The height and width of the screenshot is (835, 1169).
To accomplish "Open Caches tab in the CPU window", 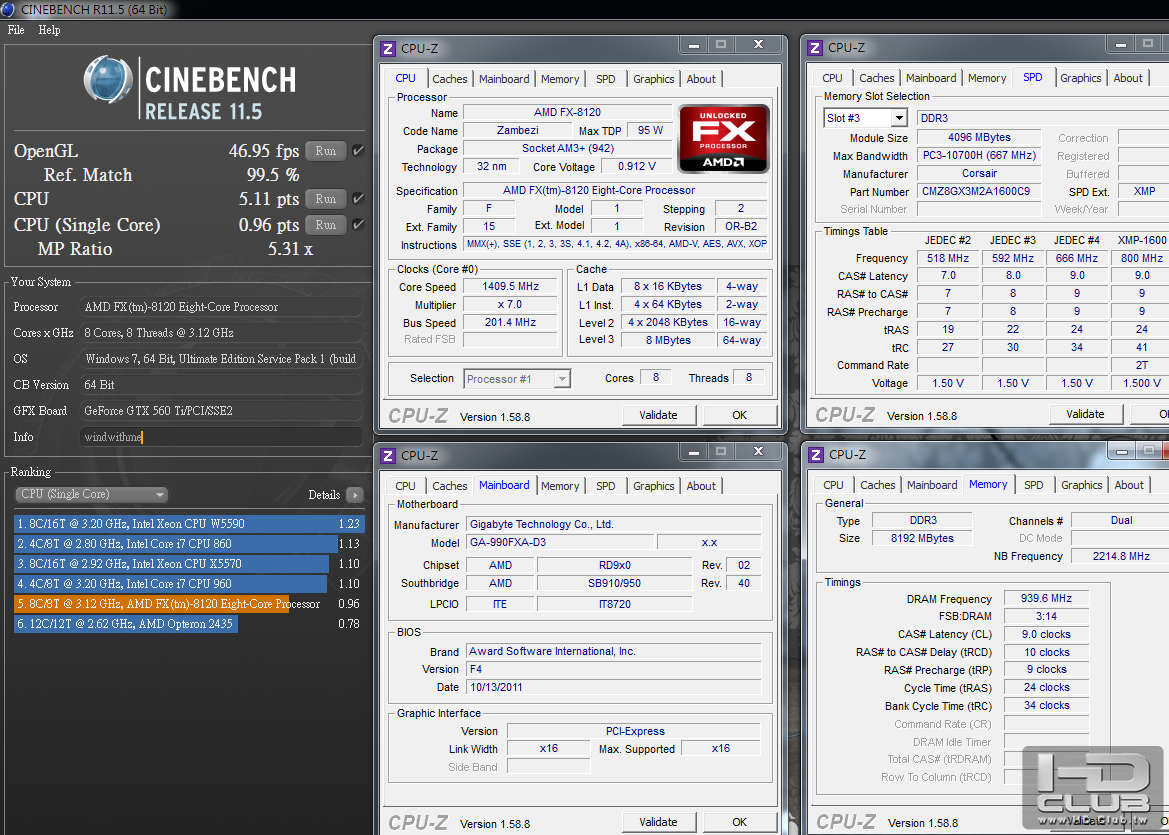I will pos(450,79).
